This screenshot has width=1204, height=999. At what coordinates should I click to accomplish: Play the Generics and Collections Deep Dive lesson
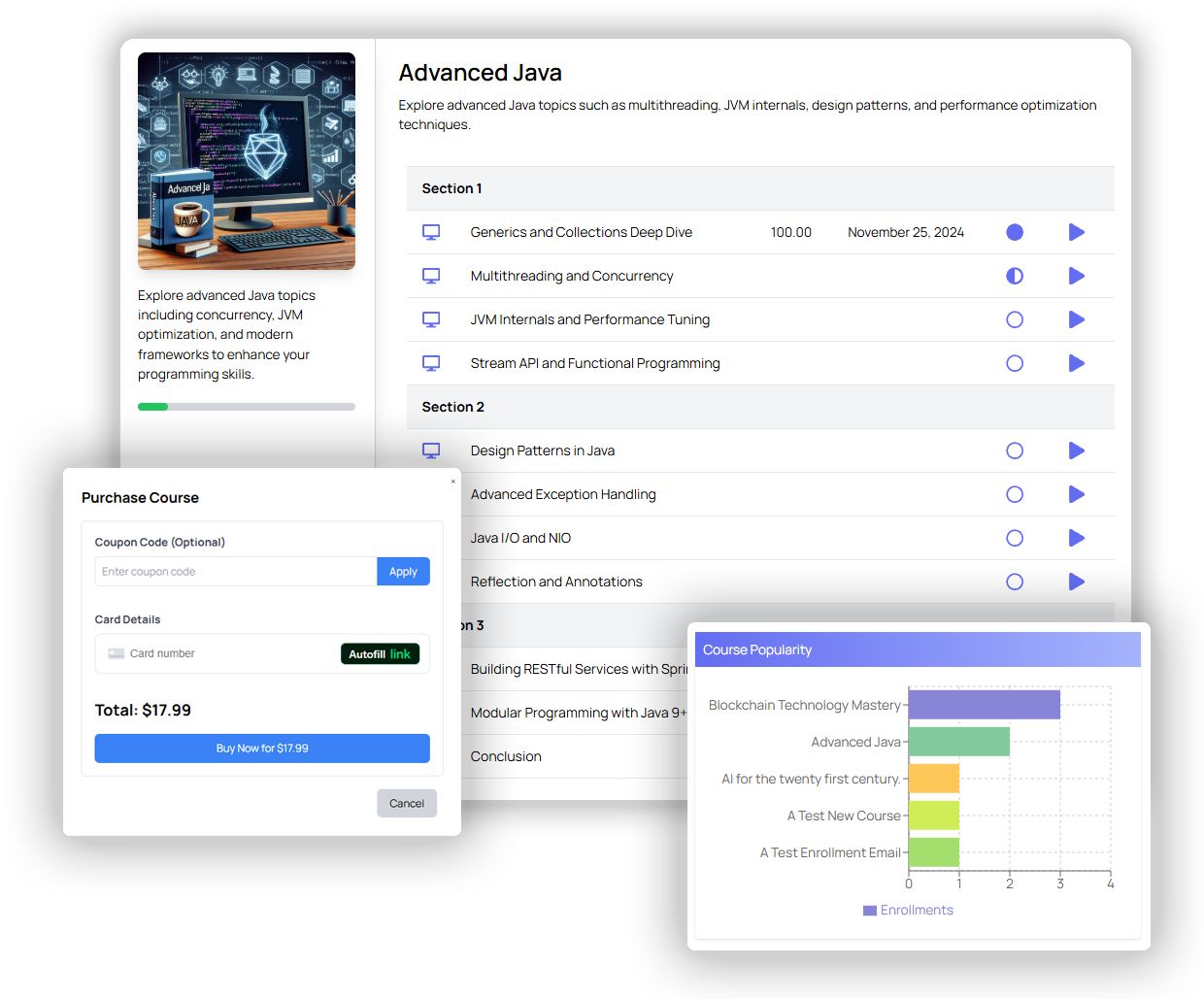click(x=1076, y=232)
